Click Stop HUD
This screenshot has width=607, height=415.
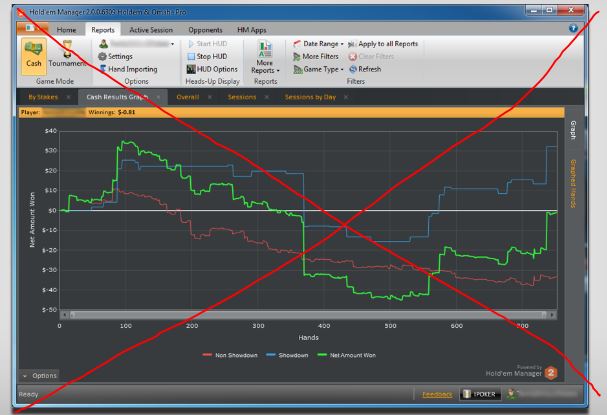coord(207,57)
